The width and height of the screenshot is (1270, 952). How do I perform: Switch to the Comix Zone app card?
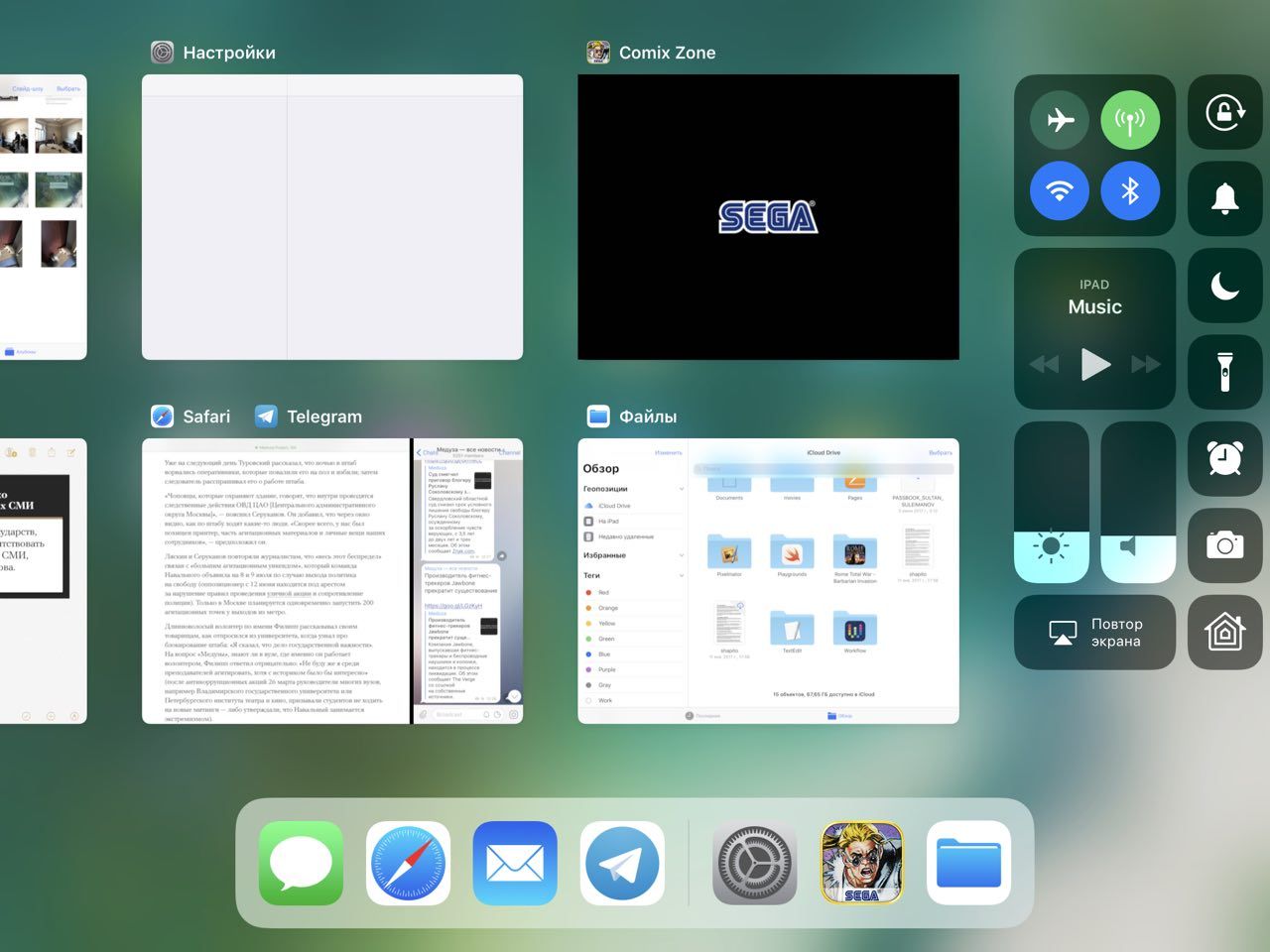click(768, 217)
